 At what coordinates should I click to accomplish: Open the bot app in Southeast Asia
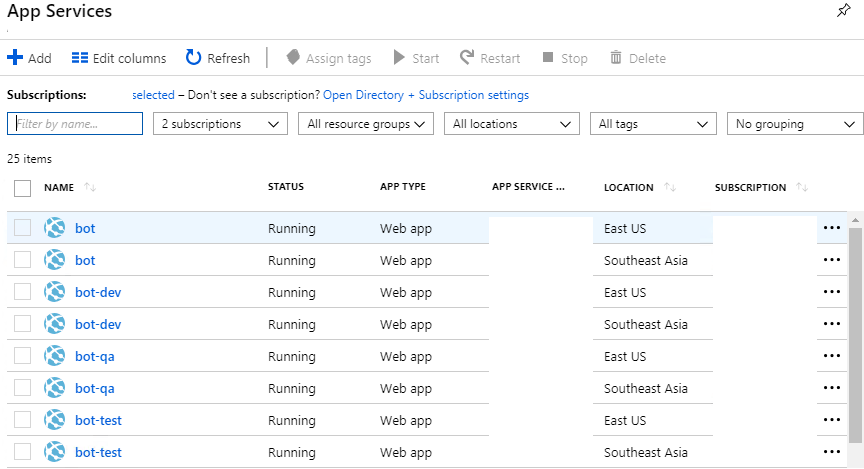pos(85,260)
